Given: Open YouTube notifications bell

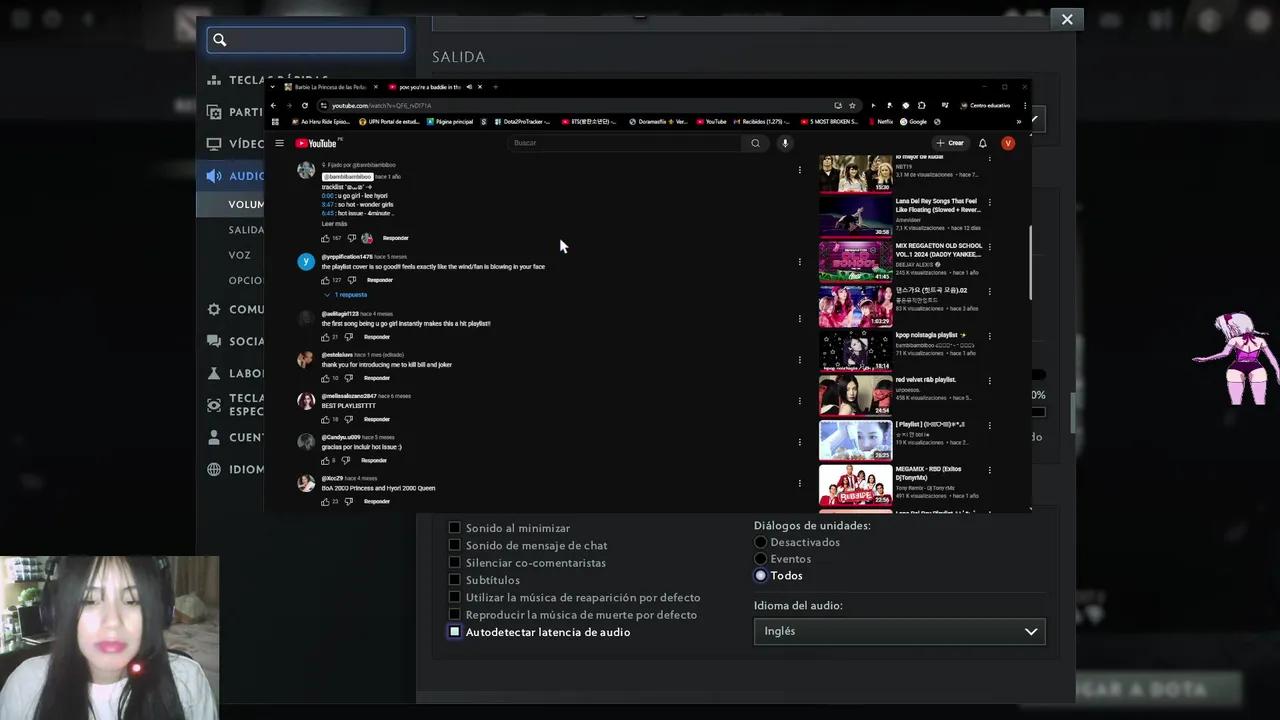Looking at the screenshot, I should pyautogui.click(x=982, y=143).
